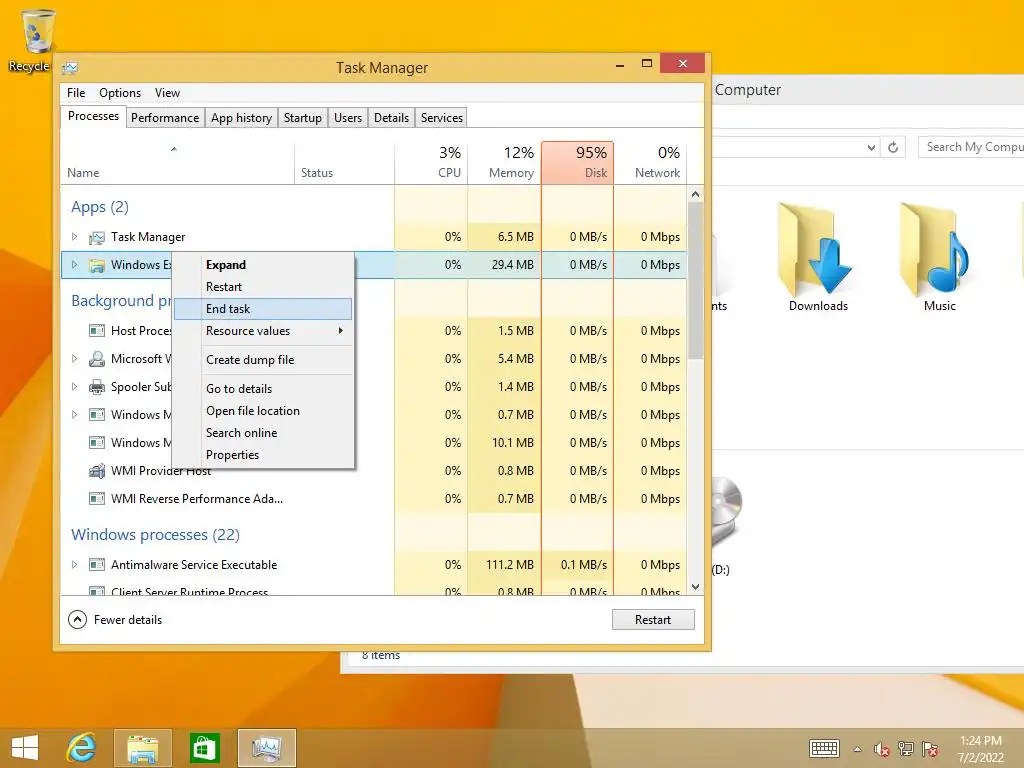Click the process list scrollbar up arrow
1024x768 pixels.
(696, 195)
